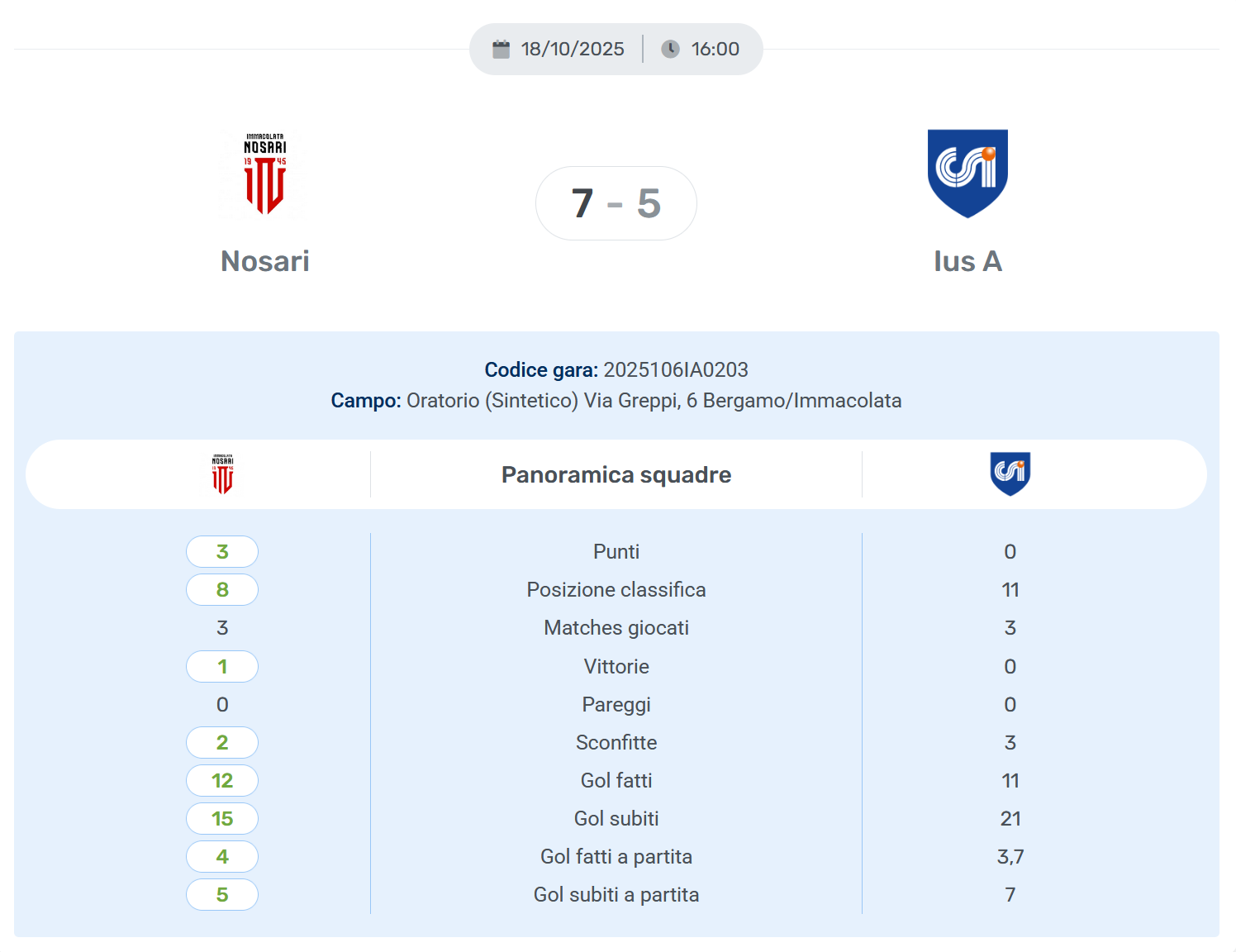Image resolution: width=1236 pixels, height=952 pixels.
Task: Click Nosari's Vittorie badge showing 1
Action: coord(222,666)
